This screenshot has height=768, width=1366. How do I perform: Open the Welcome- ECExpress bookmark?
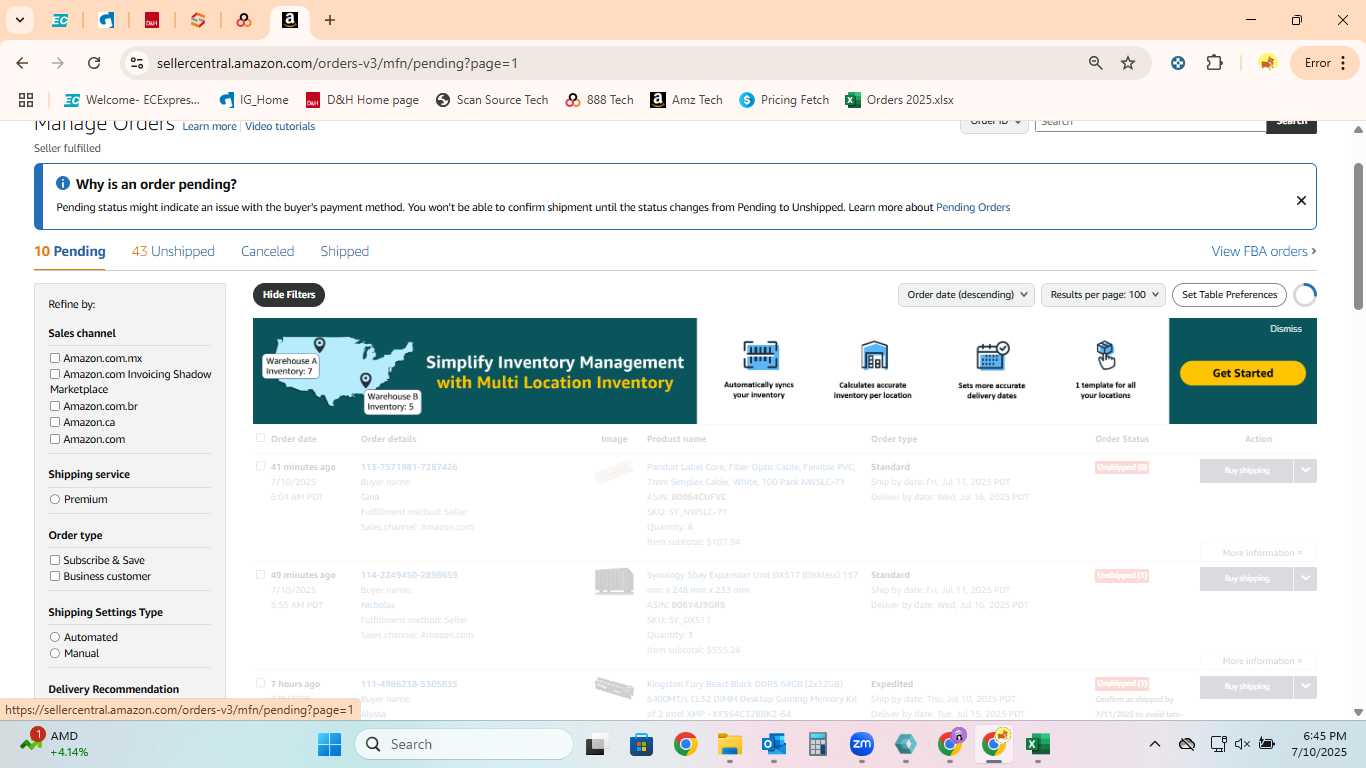[x=132, y=100]
